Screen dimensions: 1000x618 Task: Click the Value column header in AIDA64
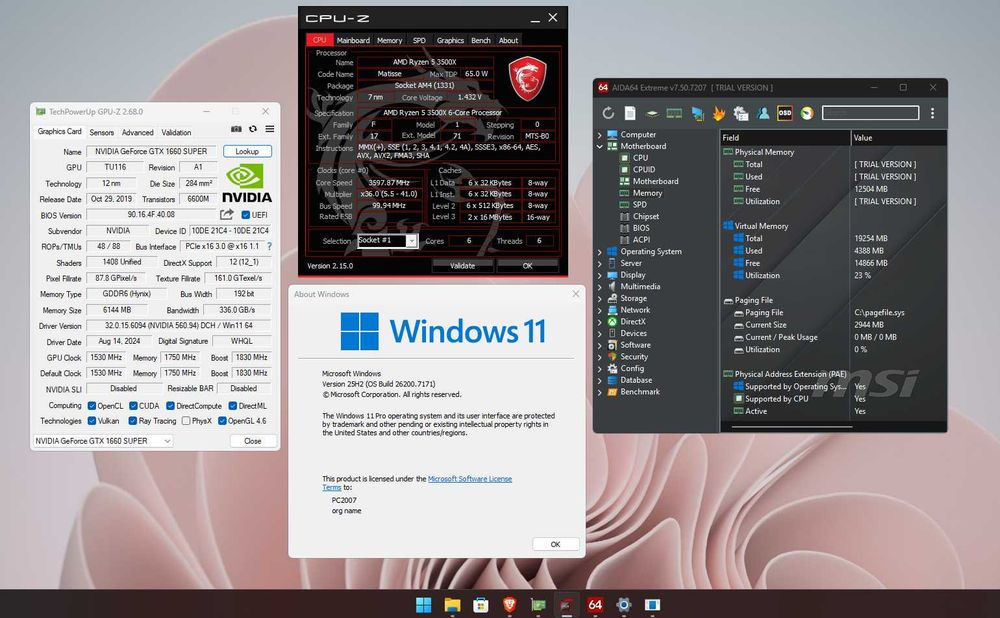coord(899,138)
